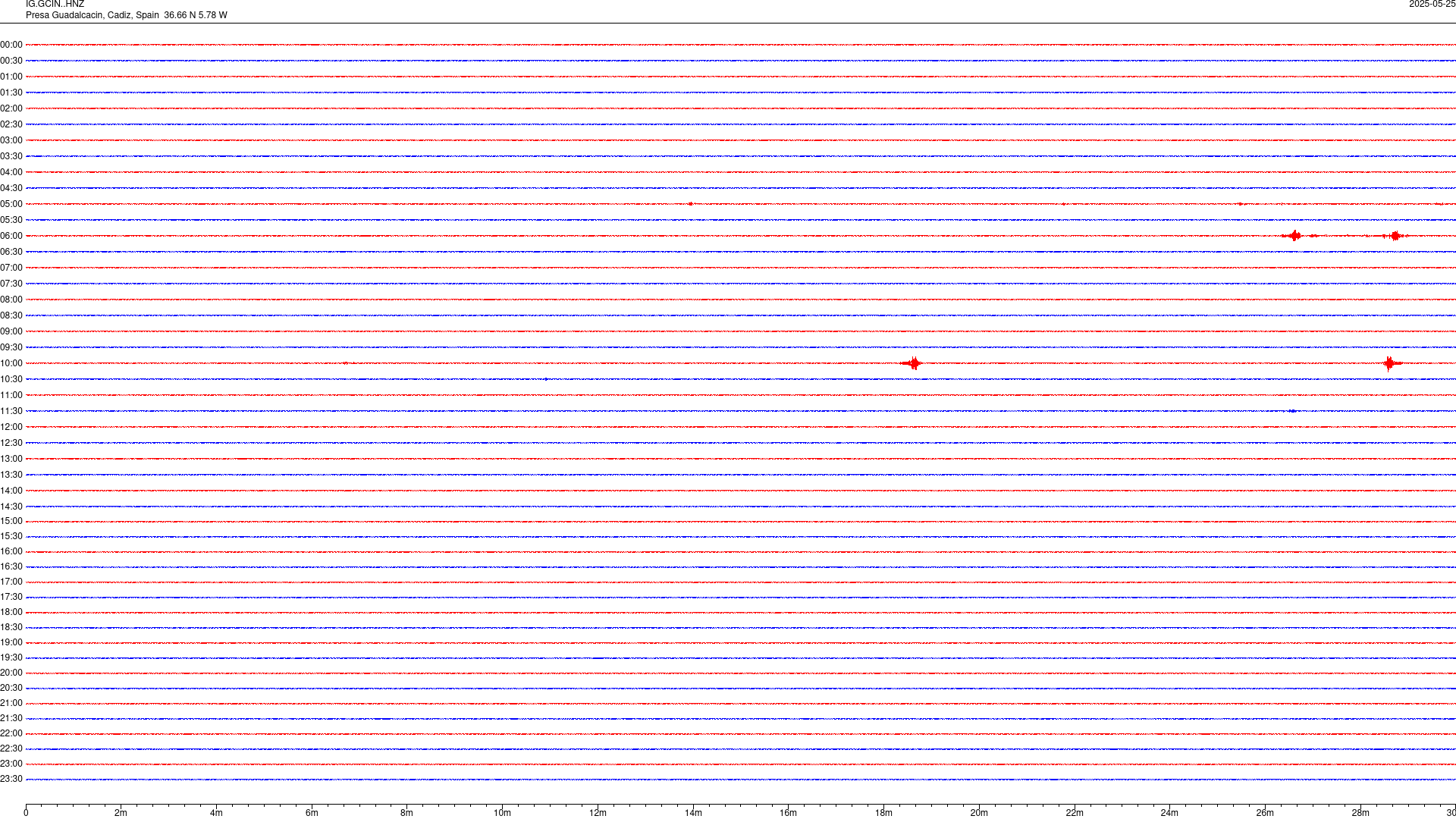This screenshot has width=1456, height=819.
Task: Select the 04:00 trace time label
Action: [11, 172]
